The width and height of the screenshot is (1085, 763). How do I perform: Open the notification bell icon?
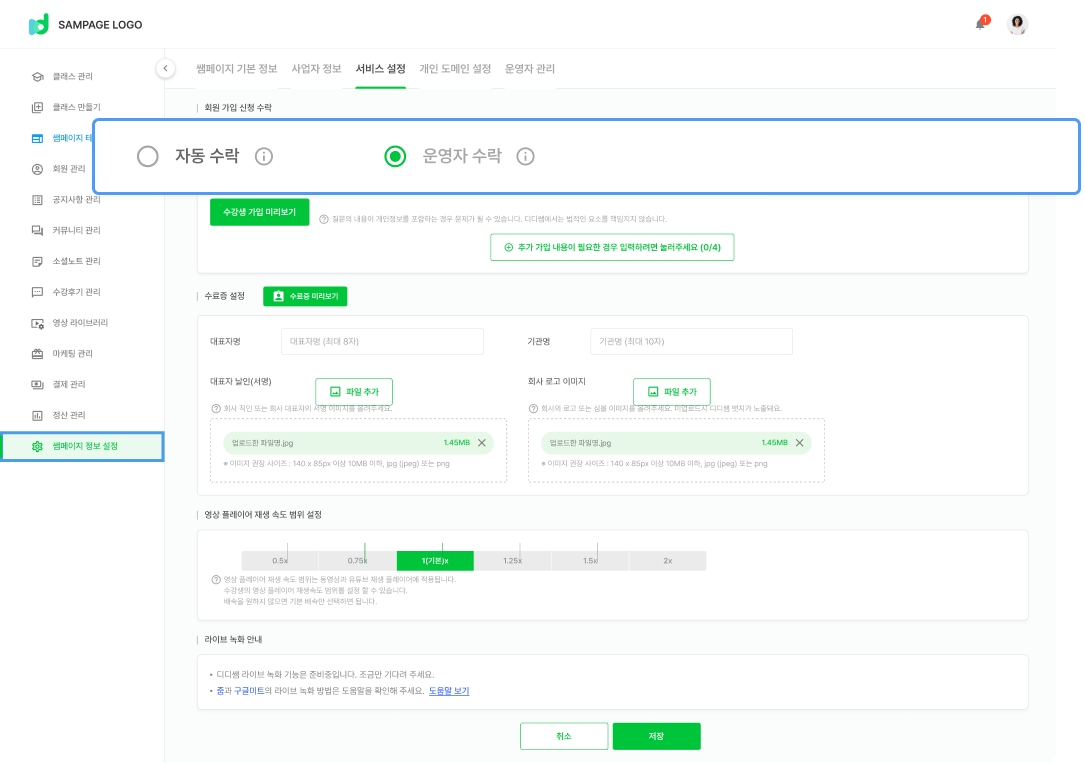point(981,24)
